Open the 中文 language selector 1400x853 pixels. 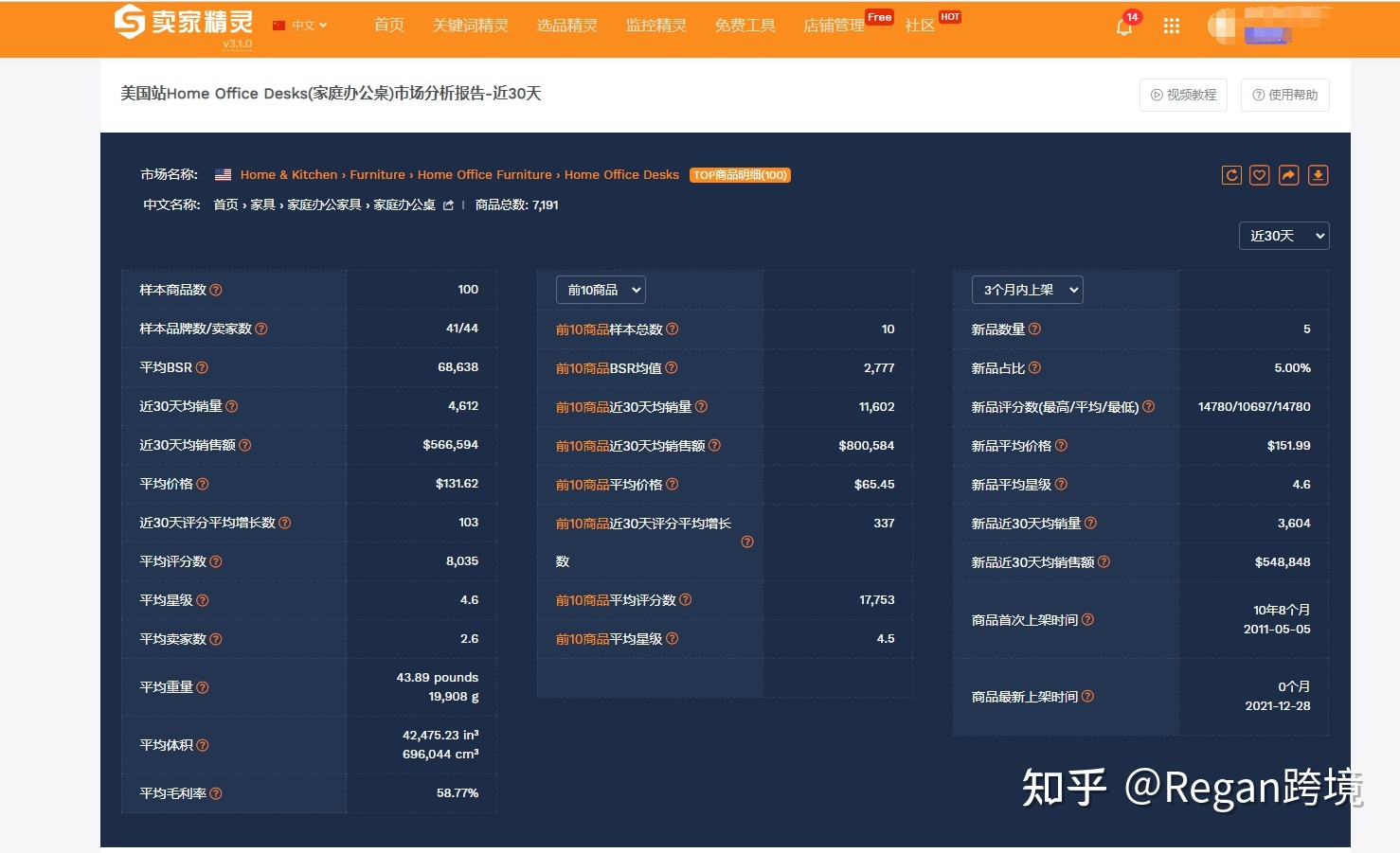coord(303,26)
